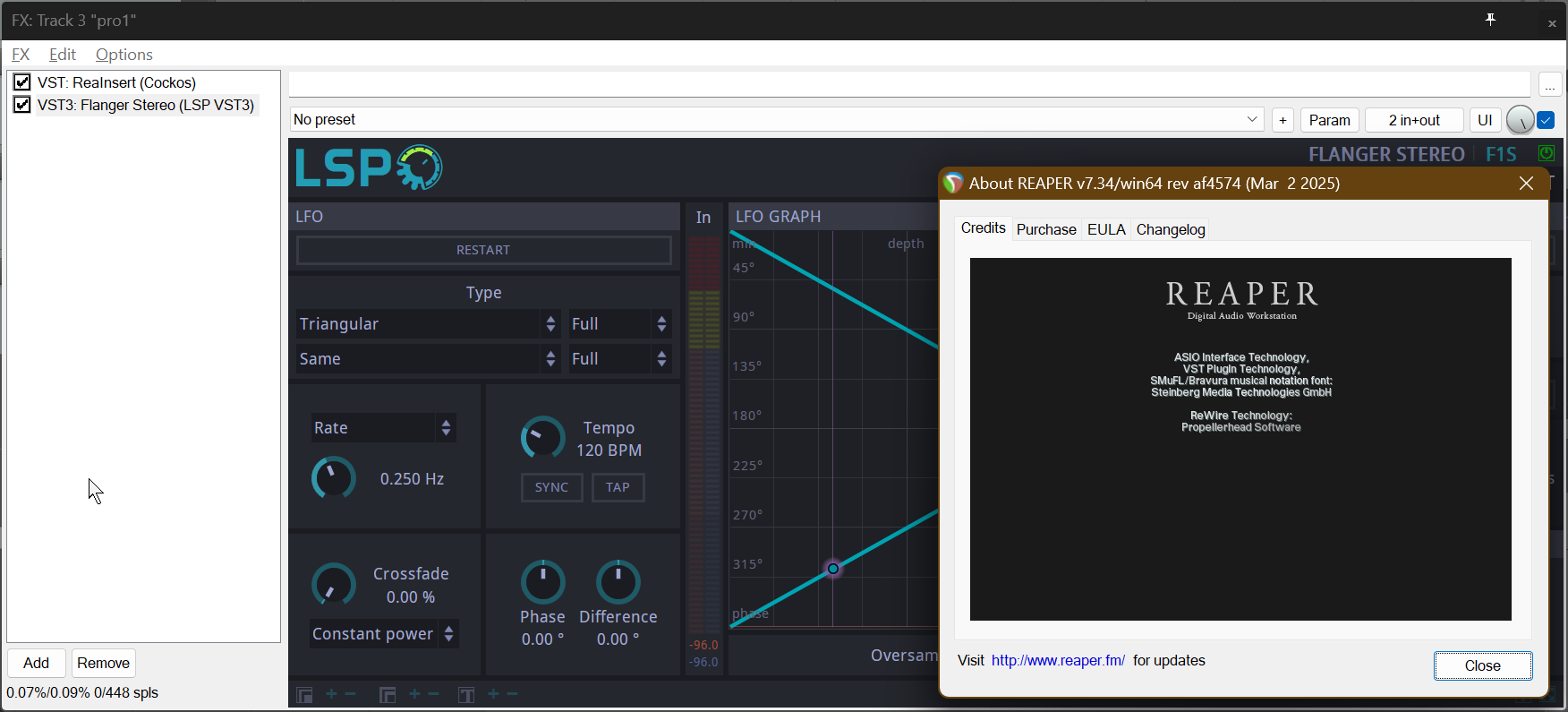
Task: Toggle the Flanger Stereo (LSP VST3) checkbox
Action: [22, 105]
